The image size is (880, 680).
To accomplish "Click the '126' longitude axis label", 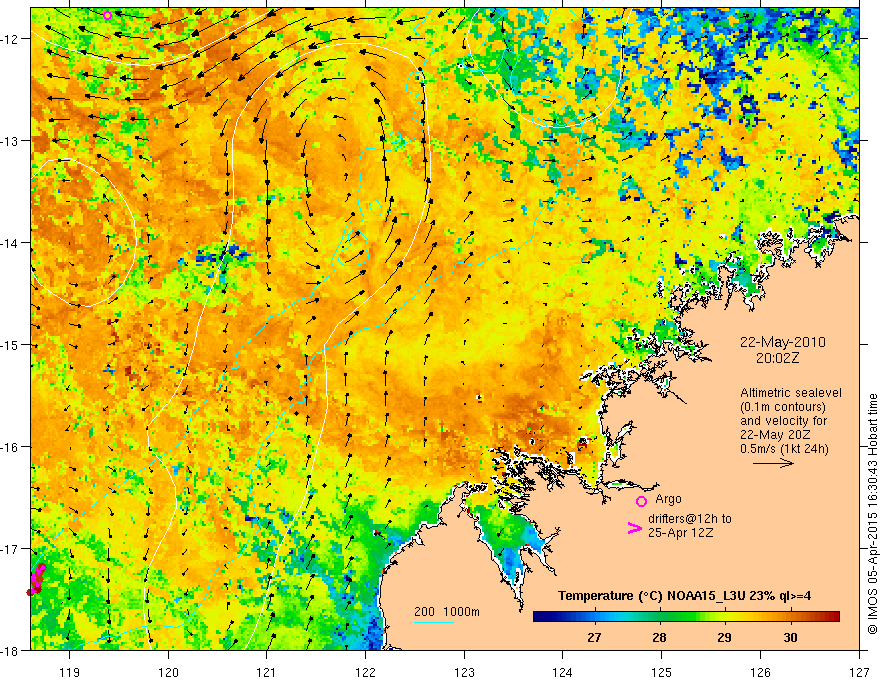I will tap(760, 672).
